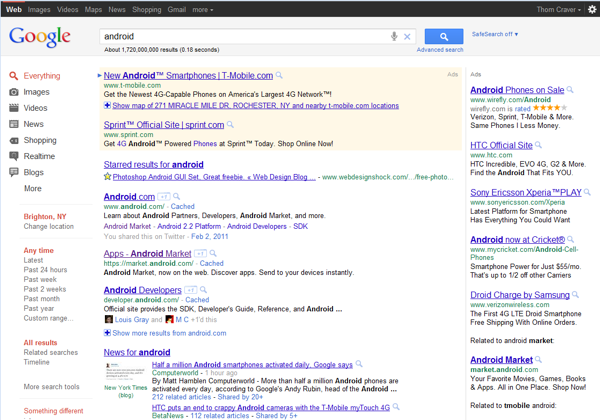Click the Realtime speech bubble icon
Viewport: 600px width, 420px height.
13,156
